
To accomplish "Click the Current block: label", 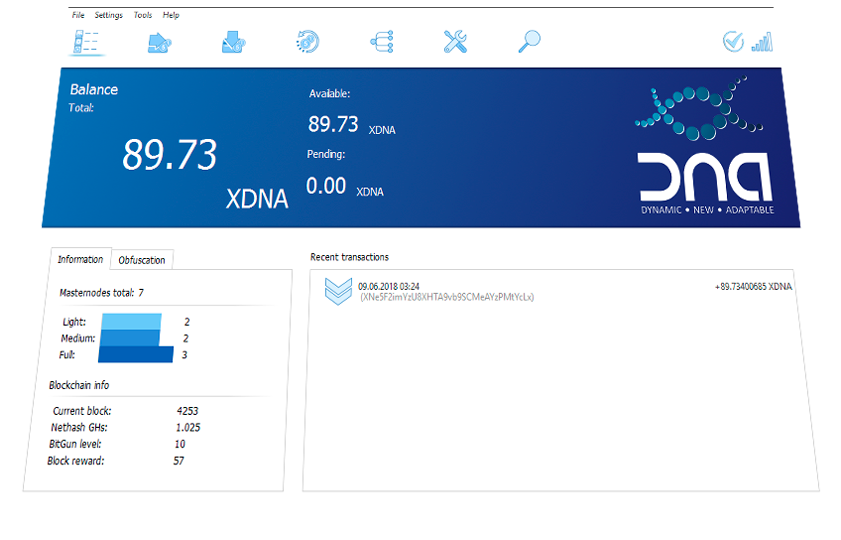I will 82,411.
